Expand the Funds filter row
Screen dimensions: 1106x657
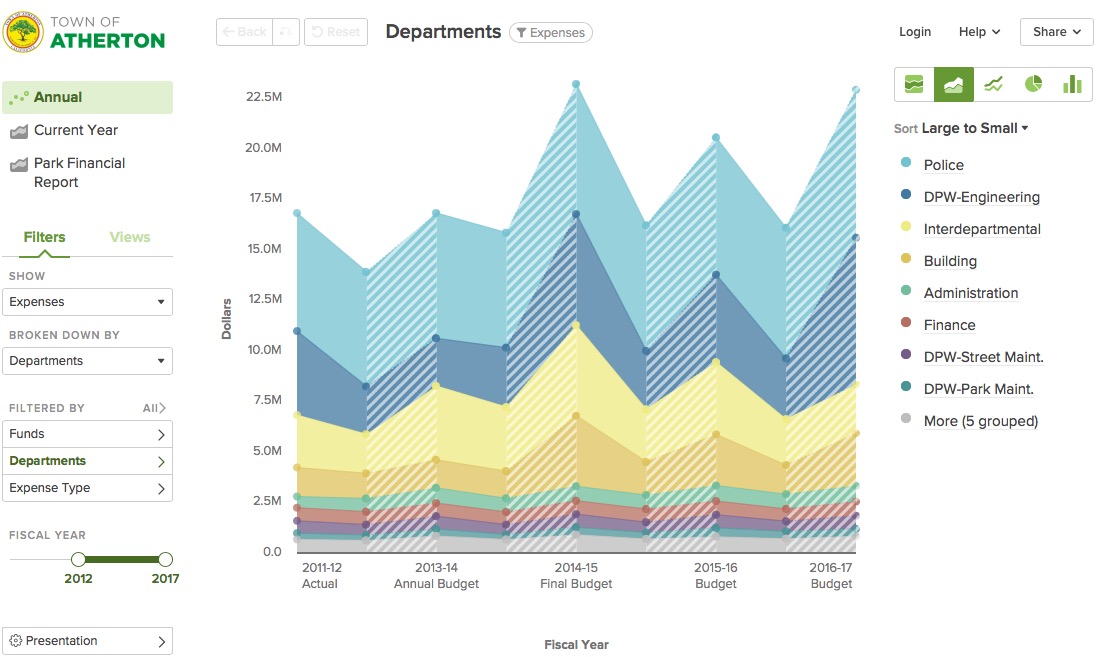pyautogui.click(x=90, y=434)
